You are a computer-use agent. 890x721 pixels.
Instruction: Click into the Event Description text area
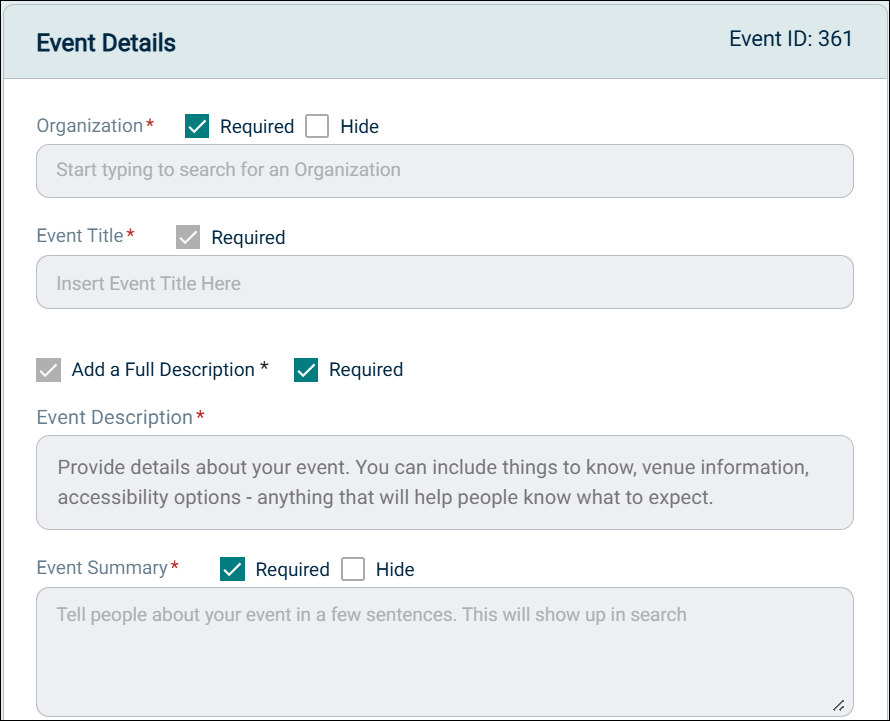tap(444, 482)
